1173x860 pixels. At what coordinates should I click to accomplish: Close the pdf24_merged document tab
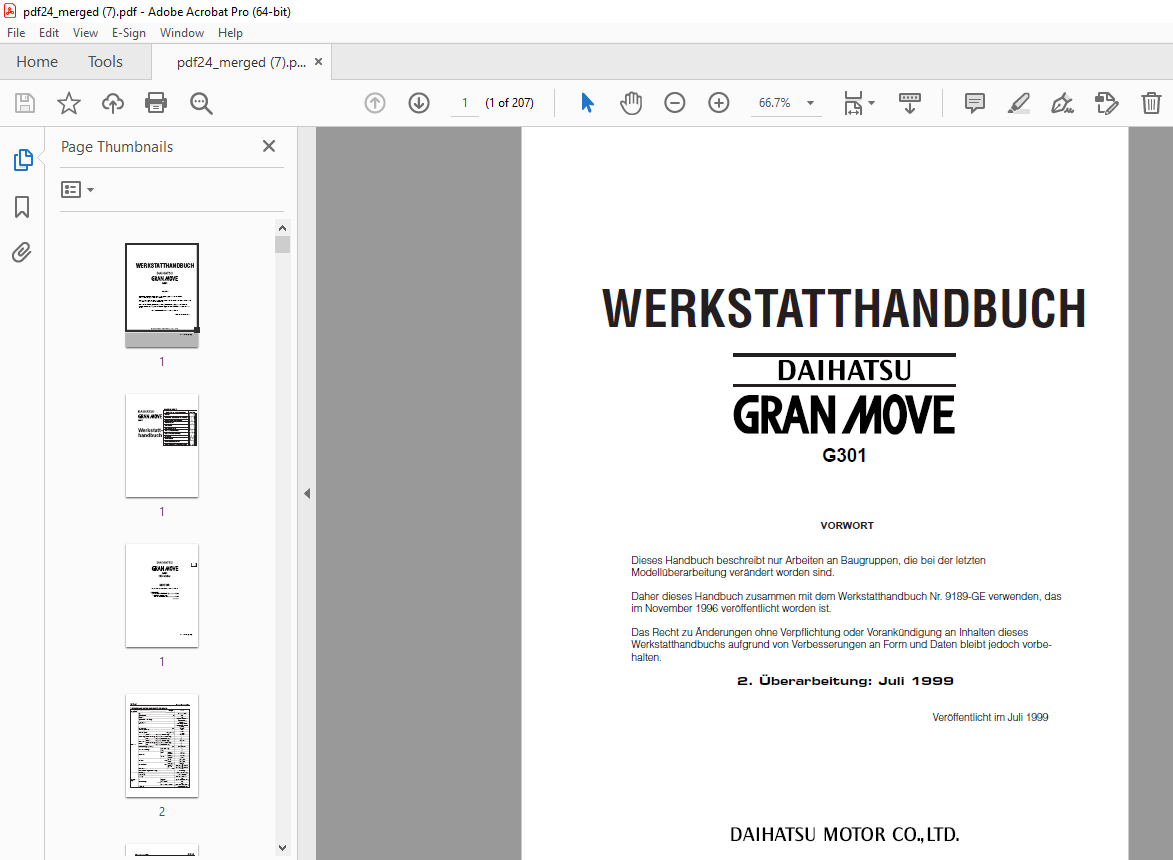[319, 62]
